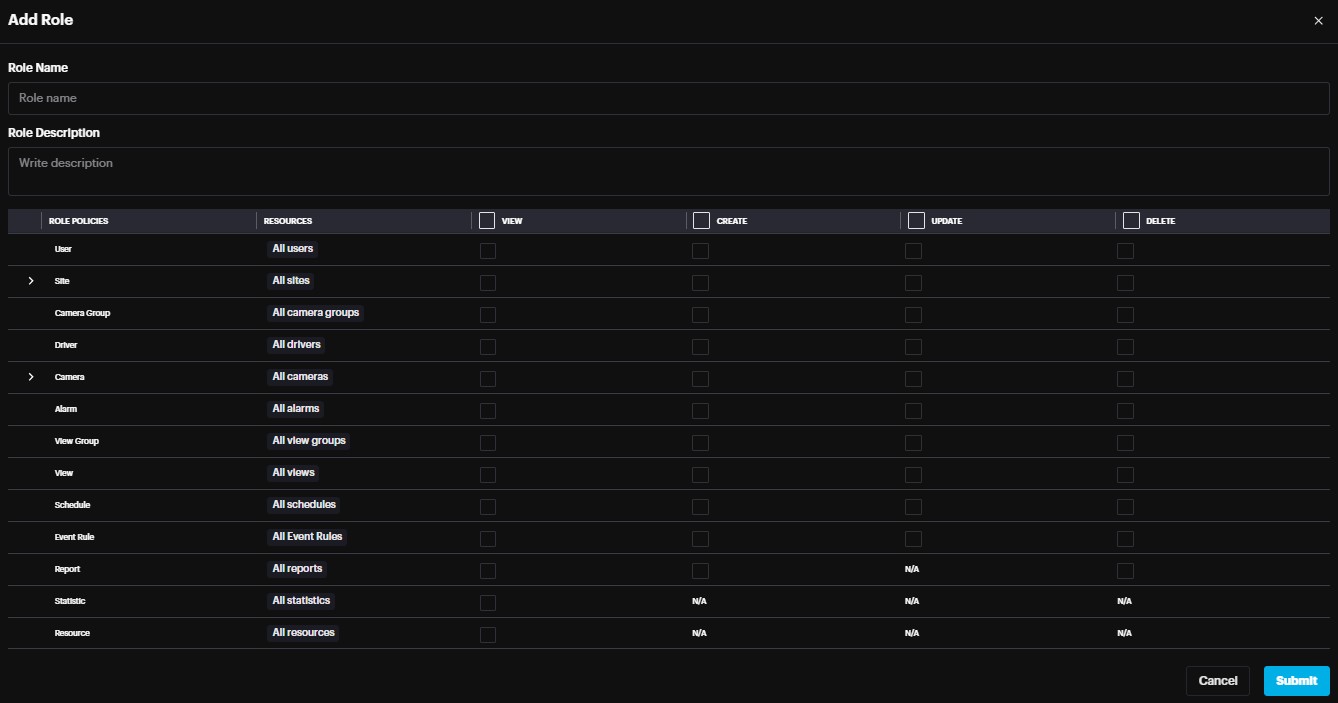Enable Delete permission for Alarm
The height and width of the screenshot is (703, 1338).
coord(1125,411)
